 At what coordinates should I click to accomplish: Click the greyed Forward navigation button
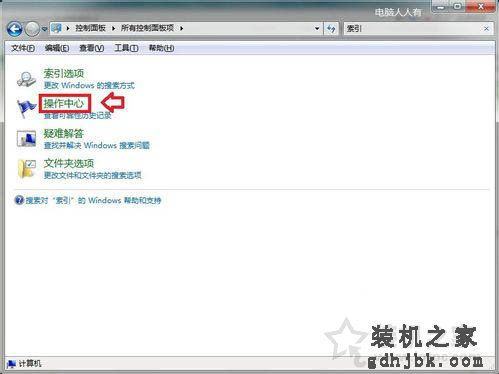point(32,29)
